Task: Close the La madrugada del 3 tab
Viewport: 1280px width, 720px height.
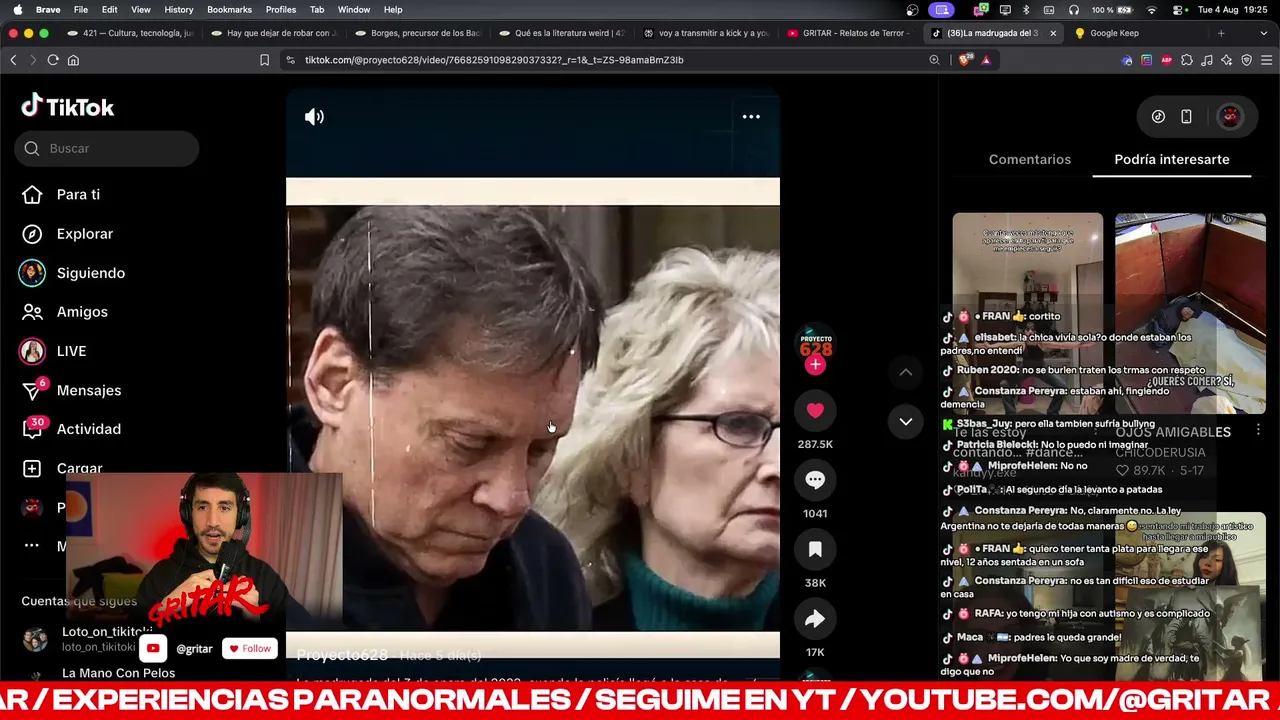Action: [x=1052, y=33]
